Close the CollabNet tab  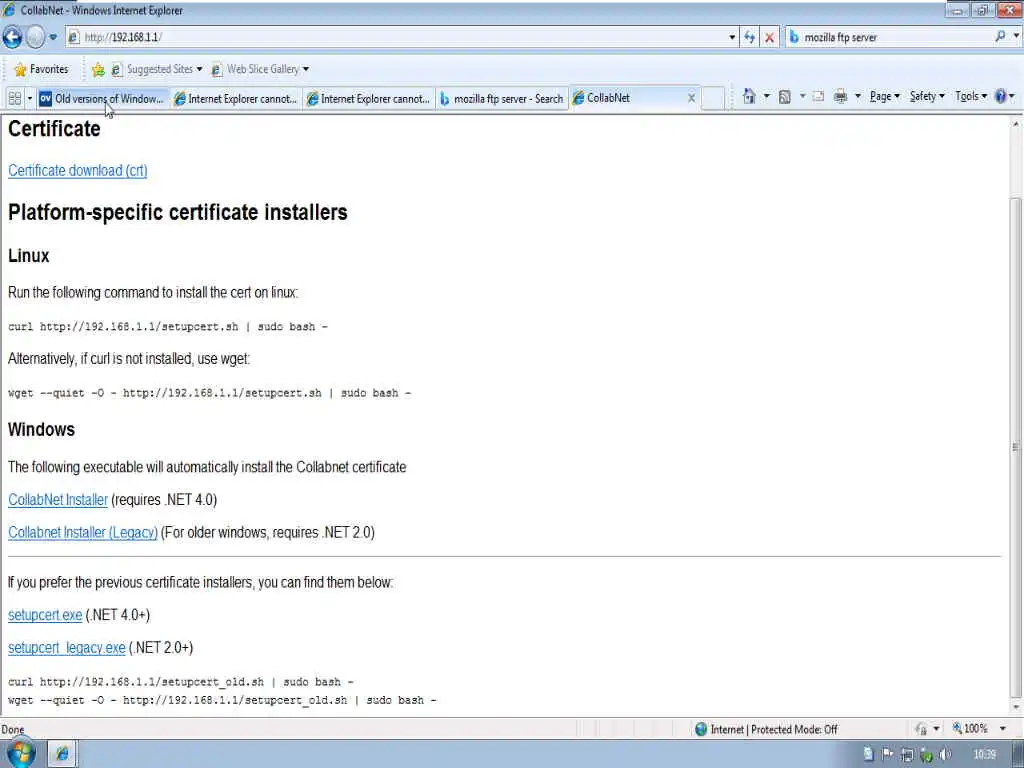click(691, 98)
